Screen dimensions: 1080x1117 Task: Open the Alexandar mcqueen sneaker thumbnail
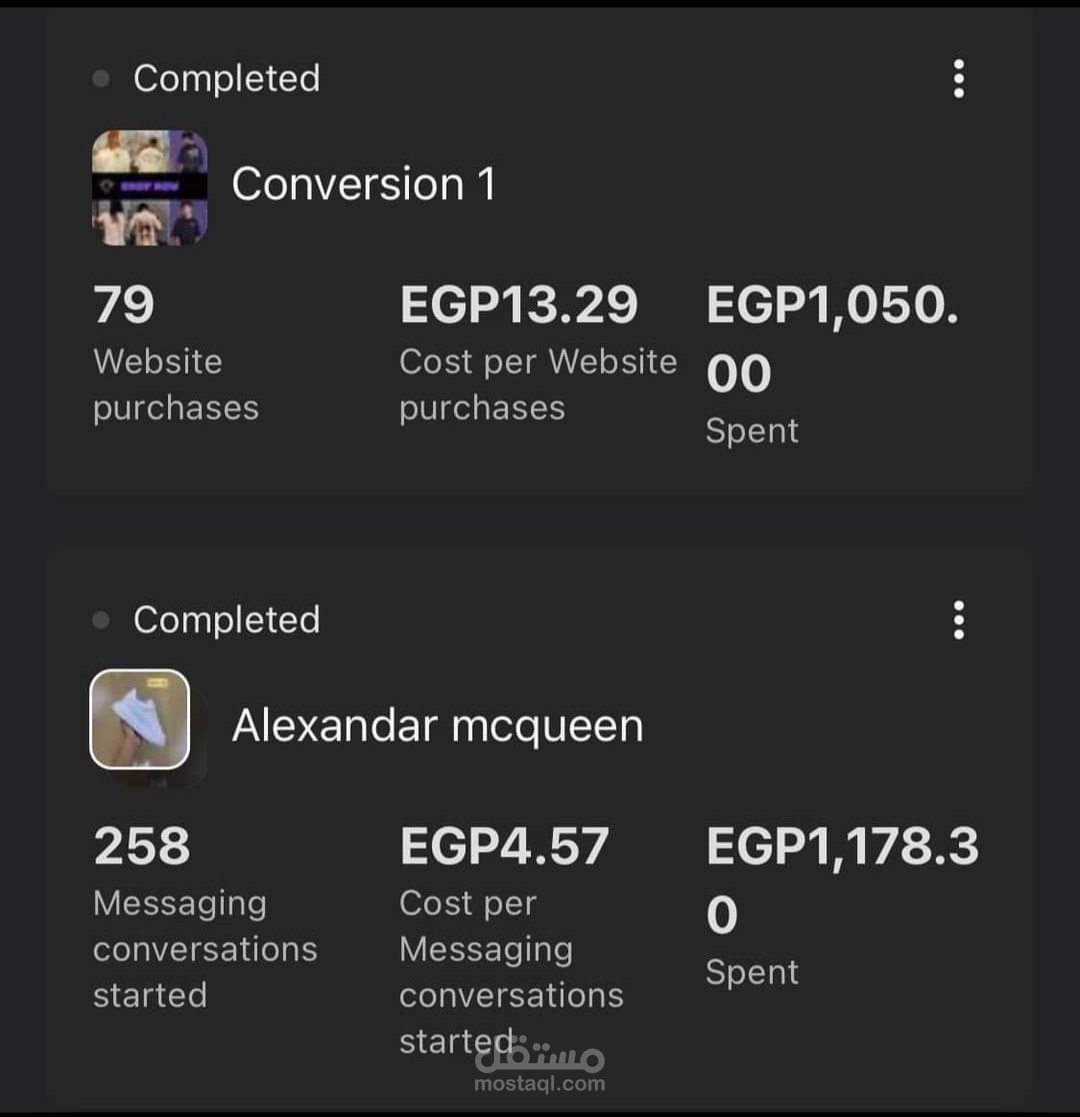click(x=140, y=719)
